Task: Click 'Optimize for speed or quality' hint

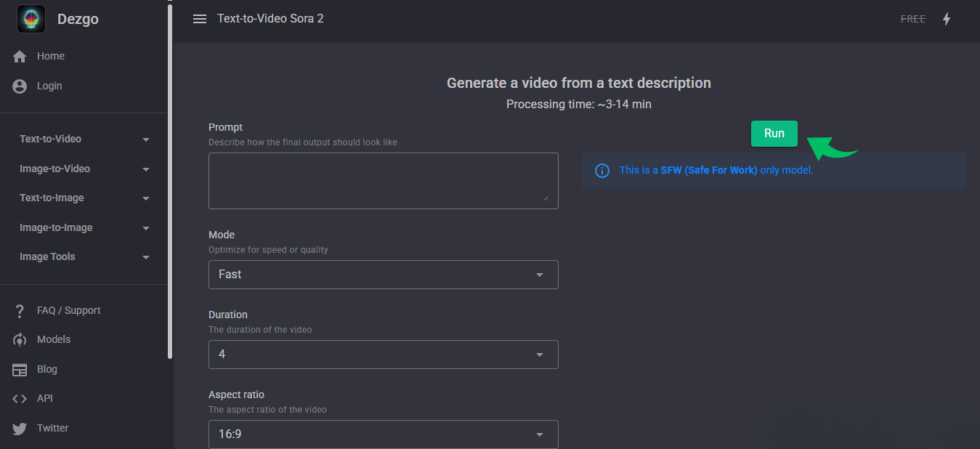Action: point(268,250)
